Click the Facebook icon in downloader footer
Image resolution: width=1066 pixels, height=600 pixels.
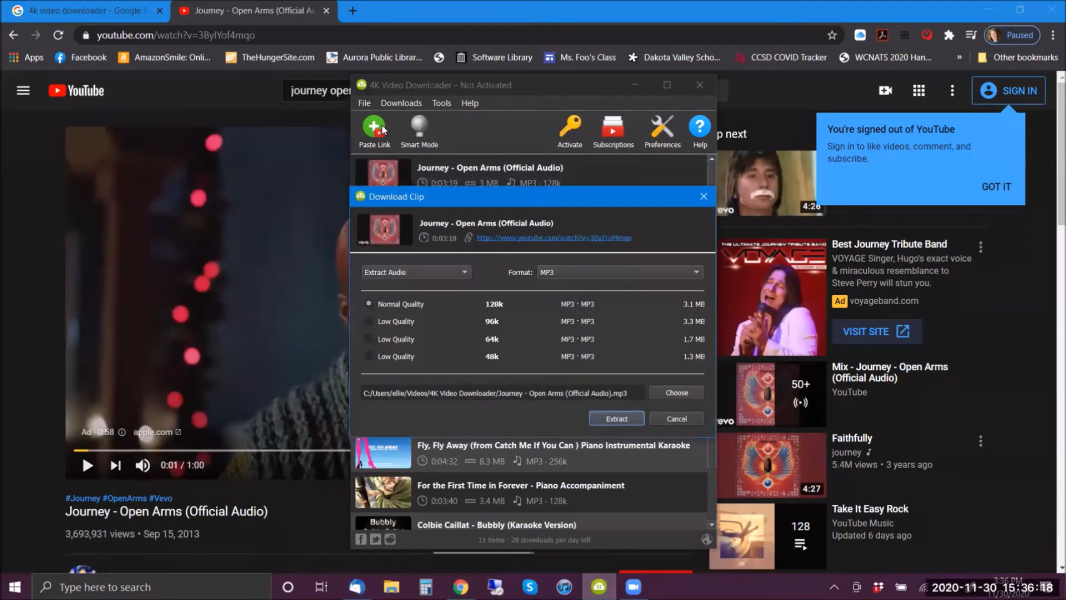[x=361, y=539]
